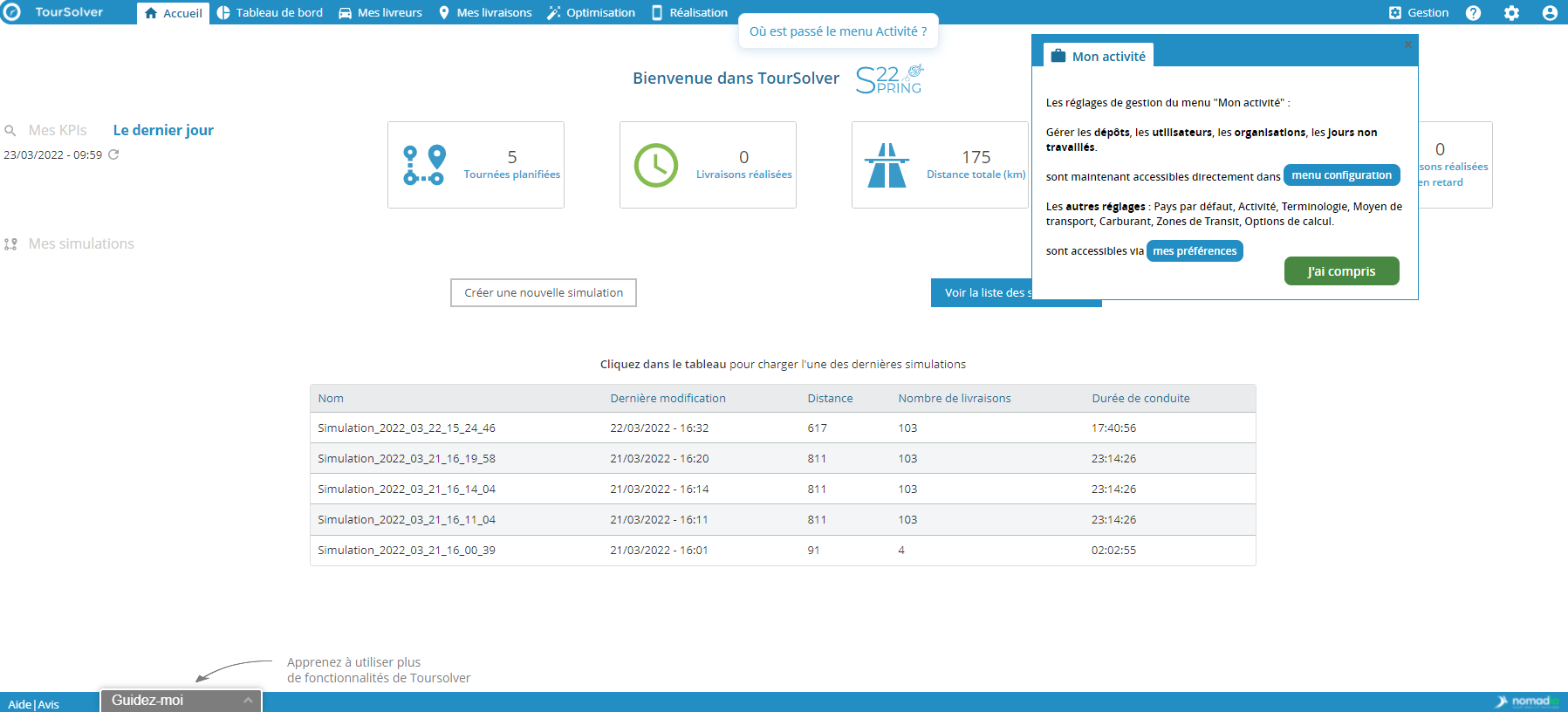Click the TourSolver logo icon
This screenshot has height=712, width=1568.
[x=11, y=12]
